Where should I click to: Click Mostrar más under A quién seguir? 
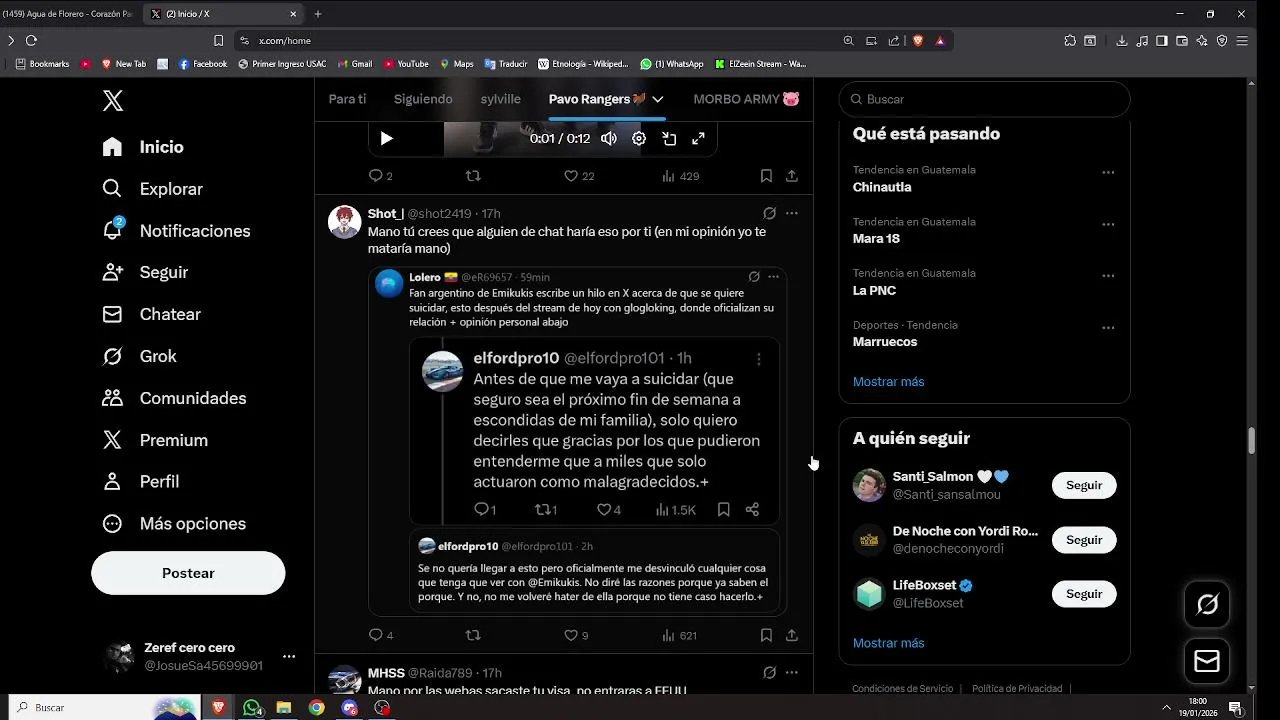(x=888, y=643)
